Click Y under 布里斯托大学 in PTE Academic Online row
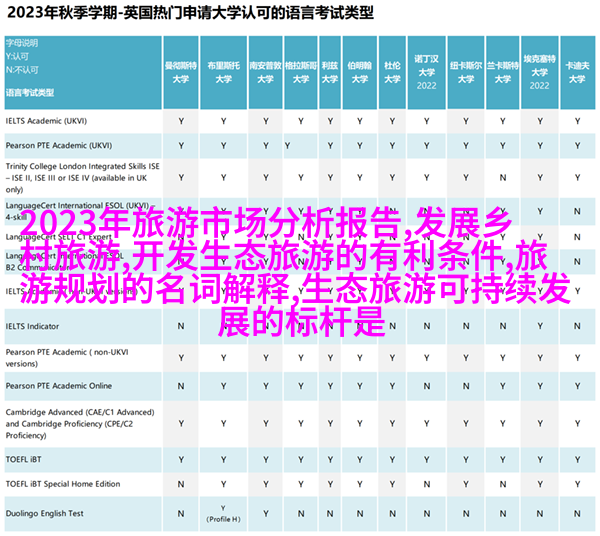Screen dimensions: 600x536 coord(223,386)
